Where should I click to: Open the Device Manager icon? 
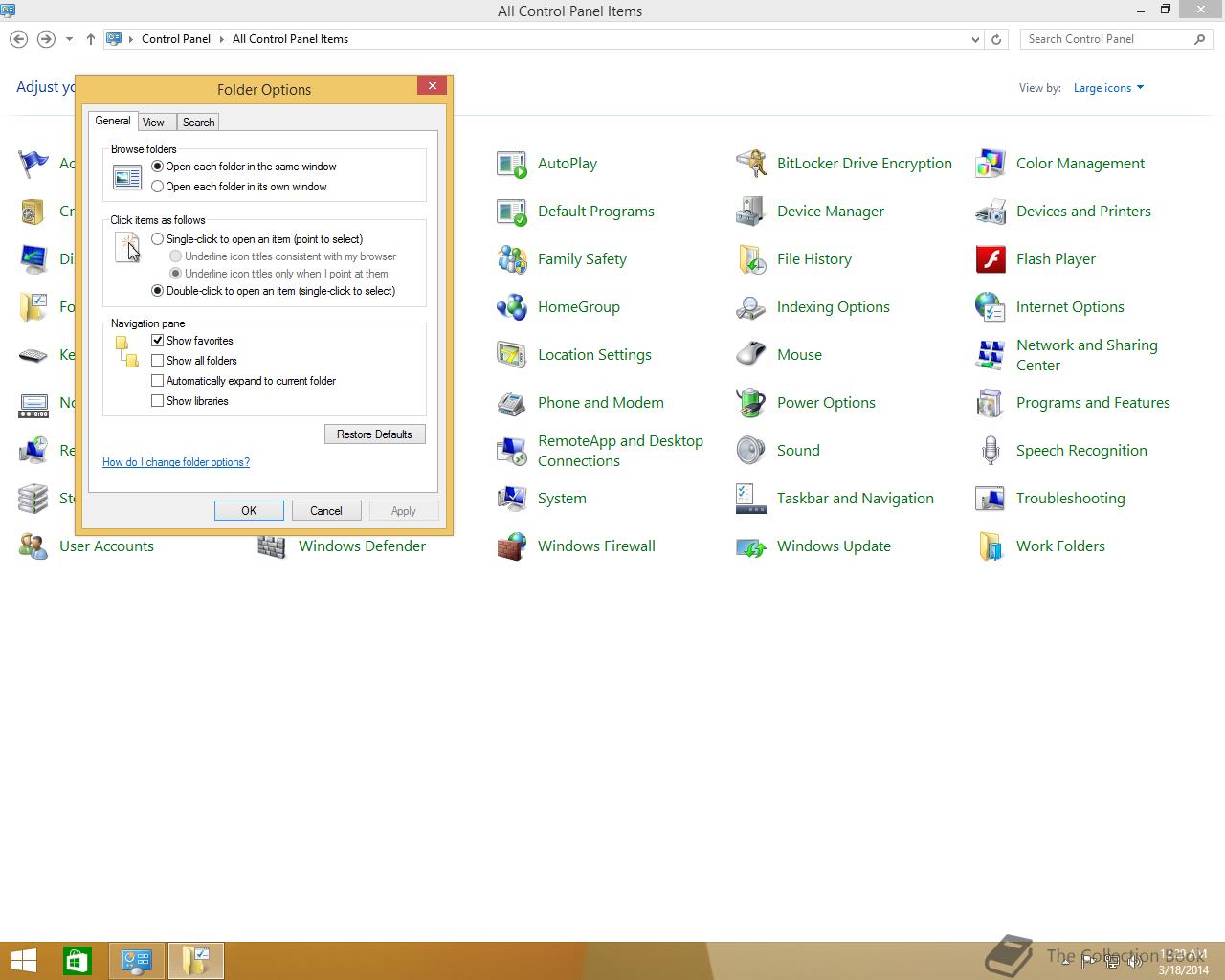[751, 212]
